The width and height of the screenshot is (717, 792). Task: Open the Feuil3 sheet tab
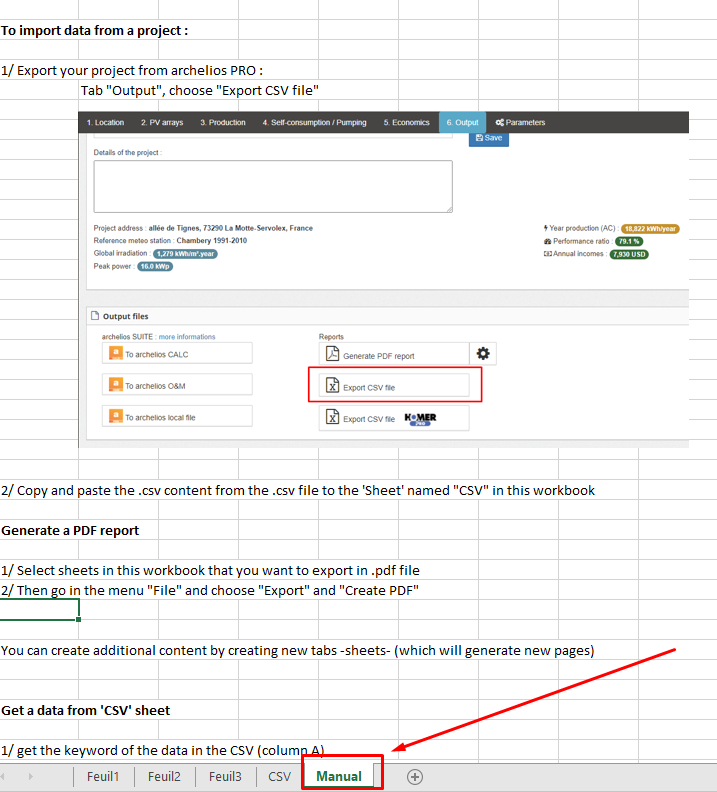pos(225,776)
